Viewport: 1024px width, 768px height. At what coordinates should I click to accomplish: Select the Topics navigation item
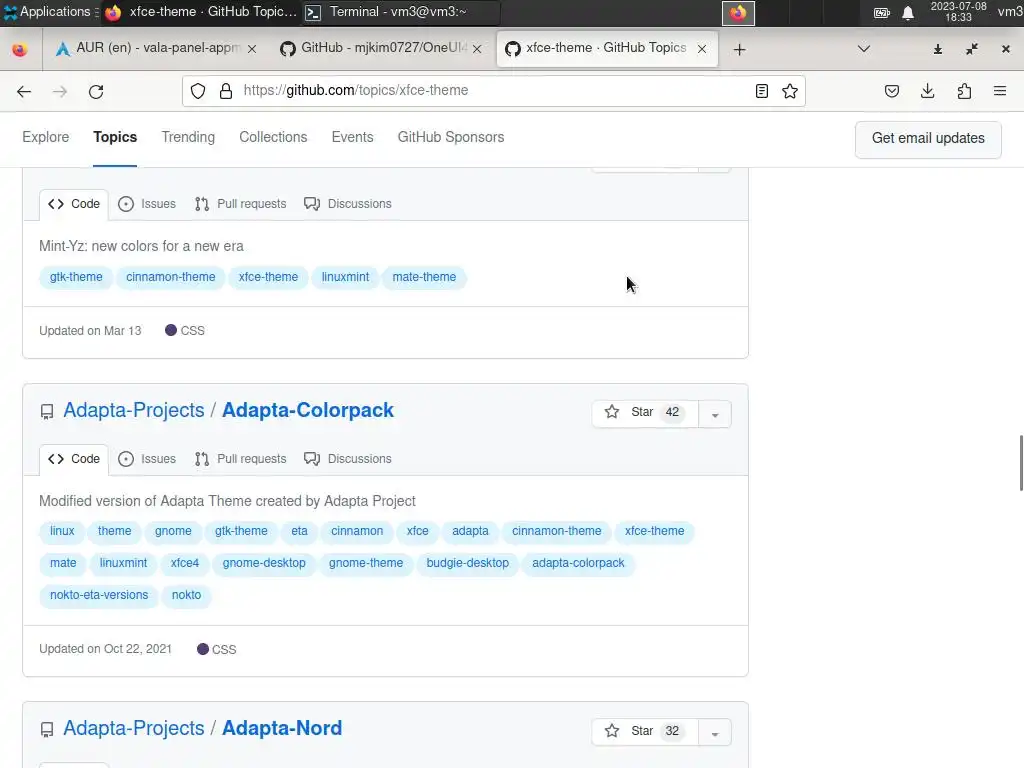[115, 137]
